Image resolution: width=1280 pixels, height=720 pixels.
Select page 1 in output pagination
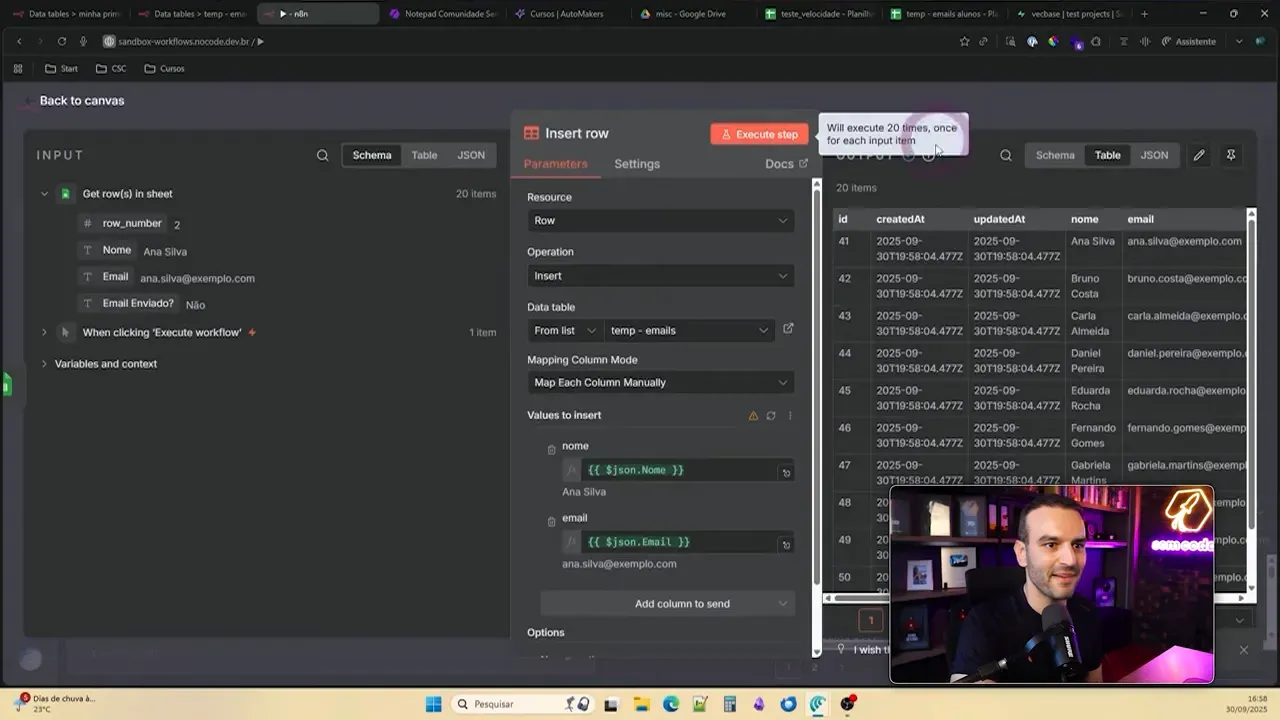(x=870, y=620)
